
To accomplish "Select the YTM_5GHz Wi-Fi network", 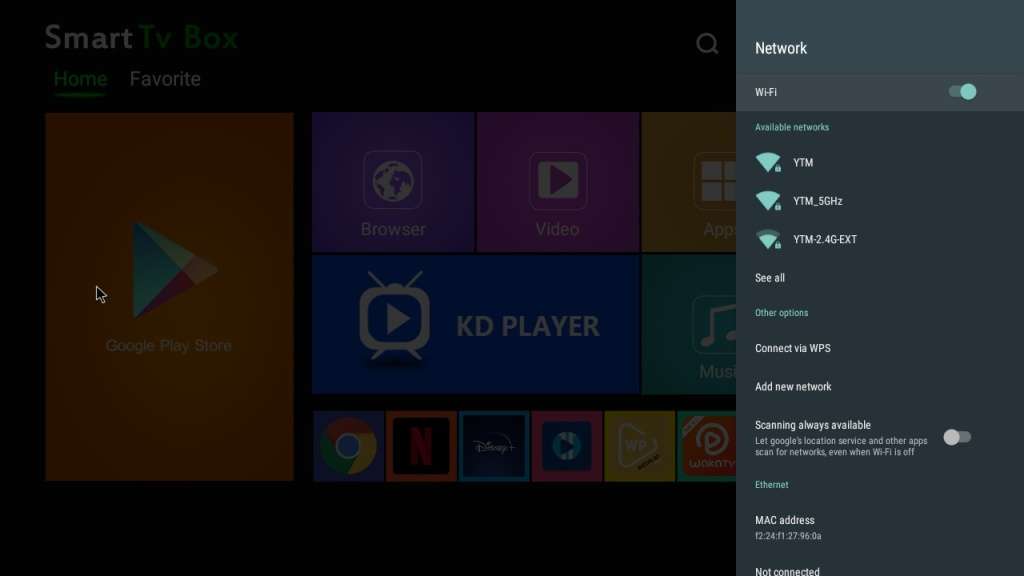I will [x=817, y=201].
